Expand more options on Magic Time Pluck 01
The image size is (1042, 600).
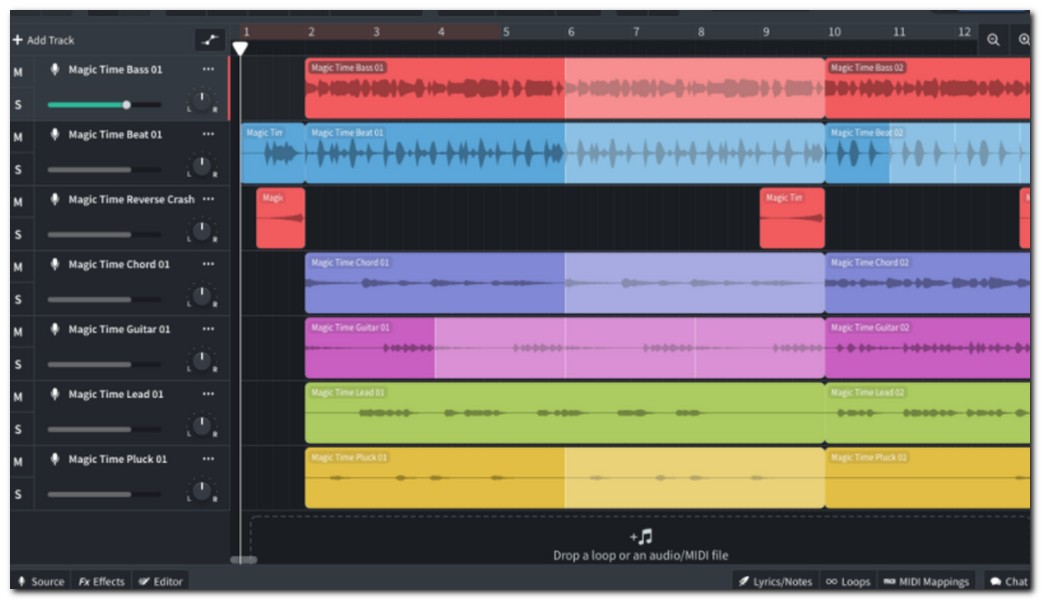point(208,459)
